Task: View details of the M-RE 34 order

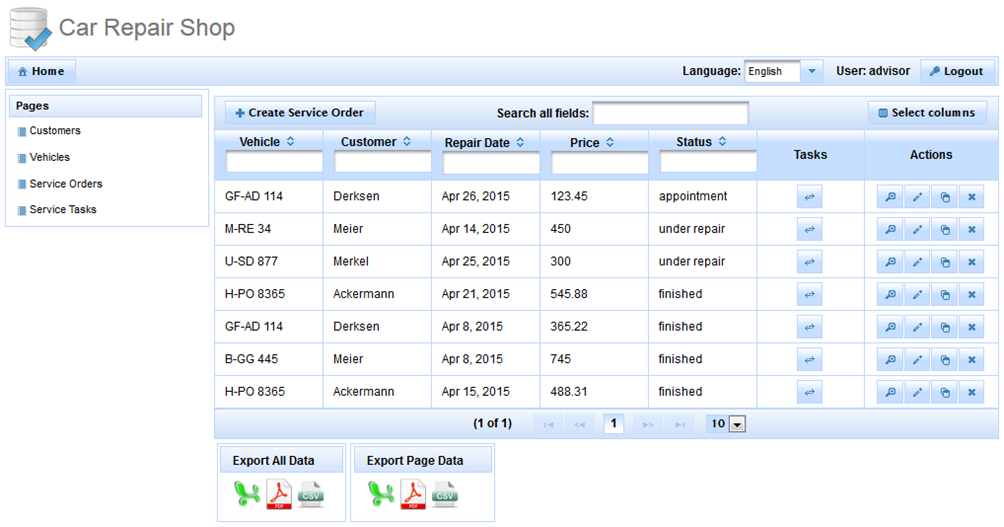Action: [x=890, y=229]
